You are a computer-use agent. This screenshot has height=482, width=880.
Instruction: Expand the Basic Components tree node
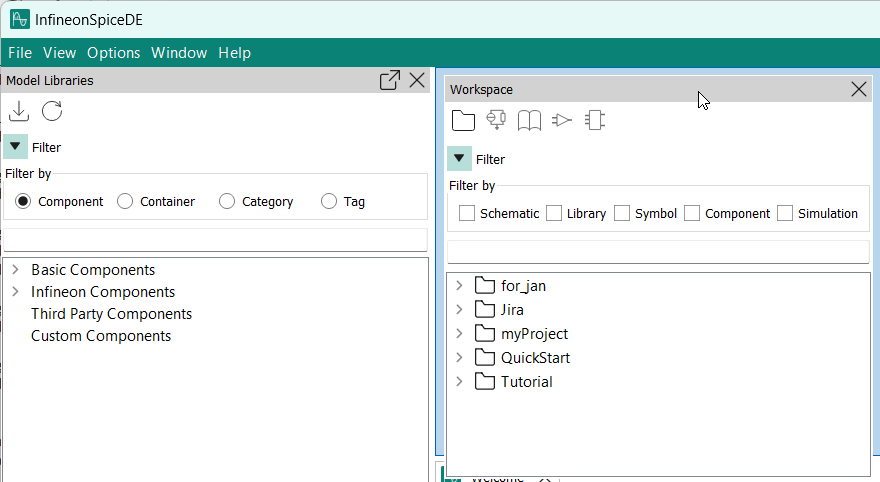point(15,270)
